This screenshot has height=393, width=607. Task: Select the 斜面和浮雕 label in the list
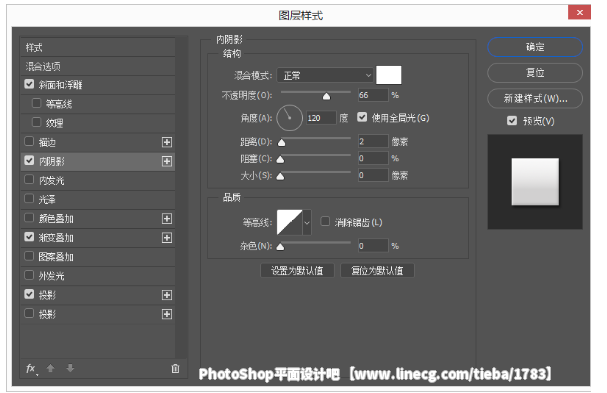(60, 85)
